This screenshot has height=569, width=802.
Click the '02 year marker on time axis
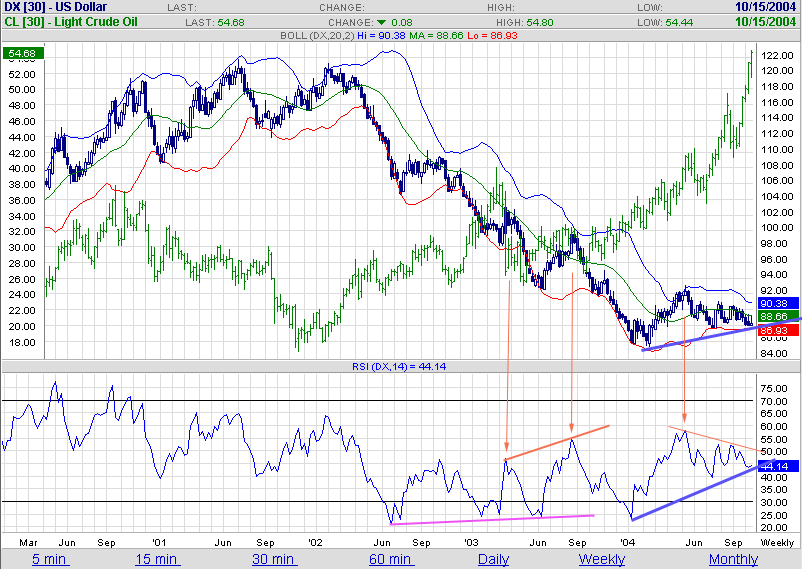[315, 541]
